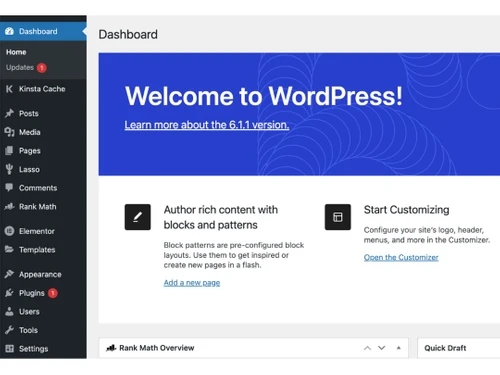Click the Rank Math chart icon in sidebar
Image resolution: width=500 pixels, height=375 pixels.
tap(9, 207)
